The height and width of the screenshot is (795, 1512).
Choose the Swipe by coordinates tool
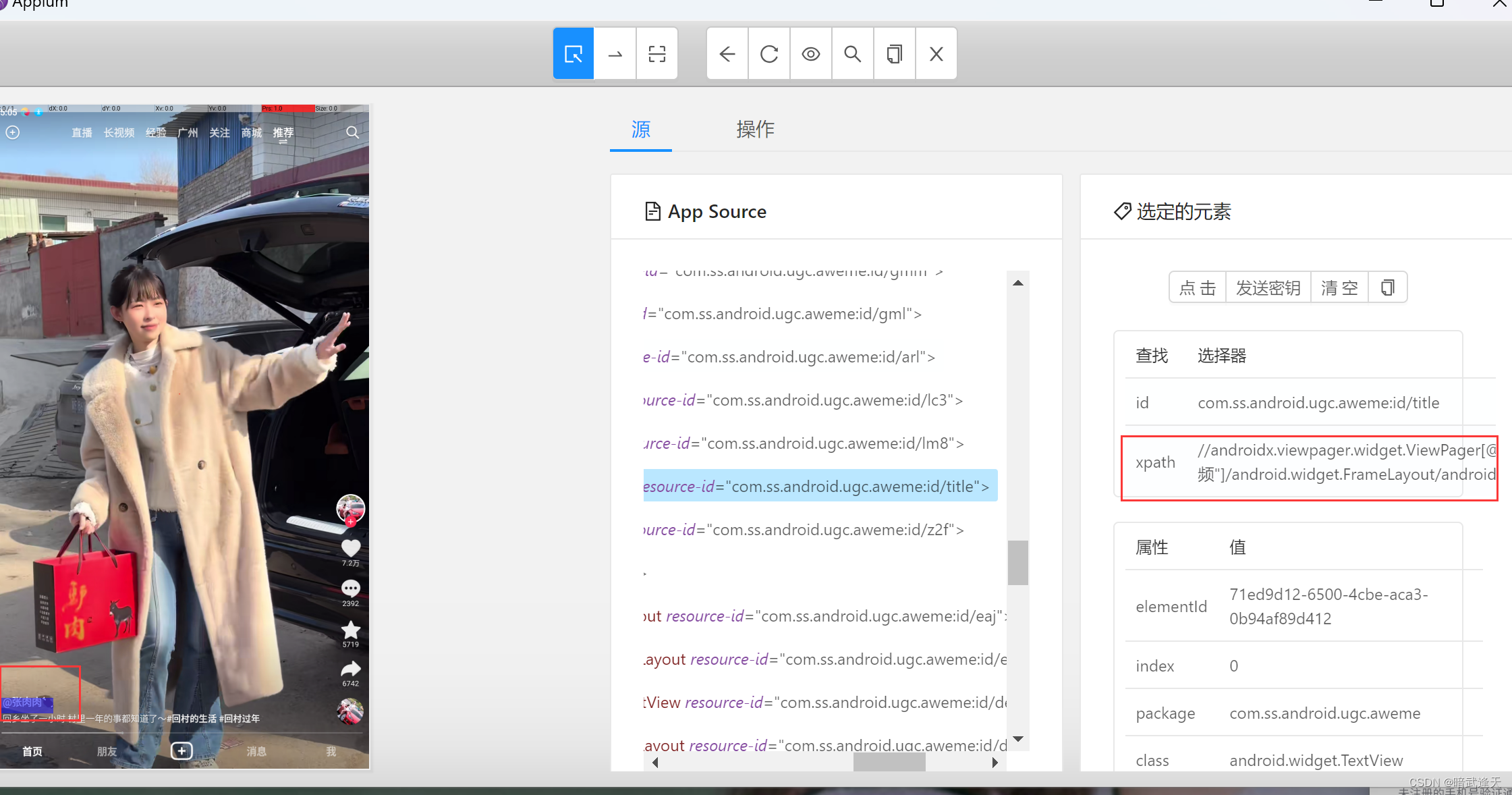615,54
